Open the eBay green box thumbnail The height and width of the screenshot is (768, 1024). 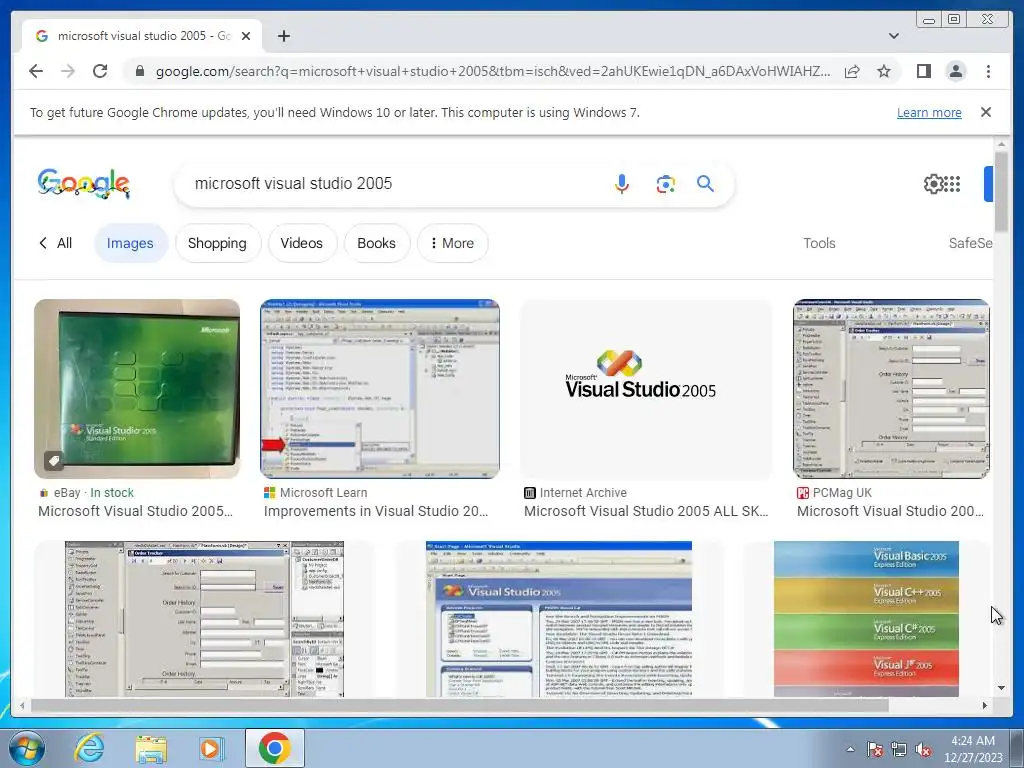137,389
